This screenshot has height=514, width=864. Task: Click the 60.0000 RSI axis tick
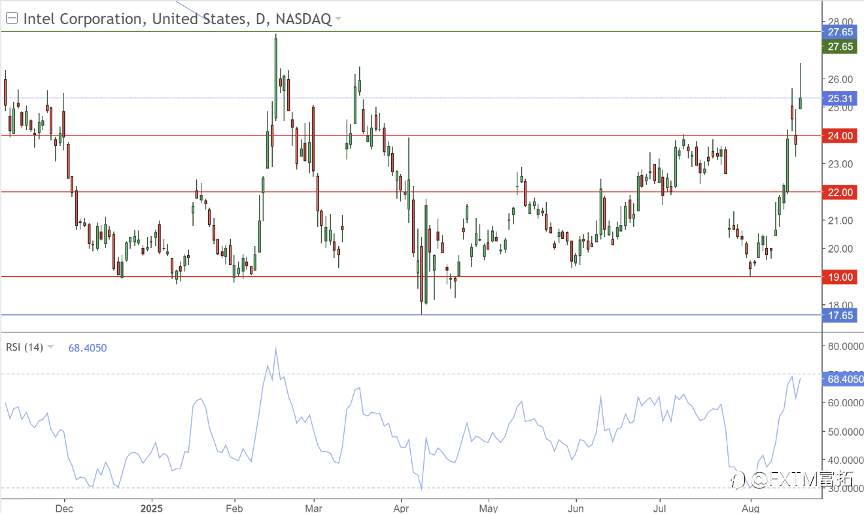[845, 403]
